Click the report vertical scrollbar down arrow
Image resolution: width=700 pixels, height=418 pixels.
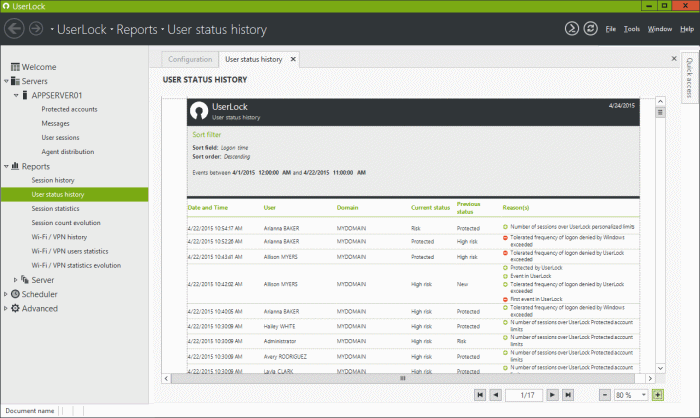pyautogui.click(x=660, y=368)
